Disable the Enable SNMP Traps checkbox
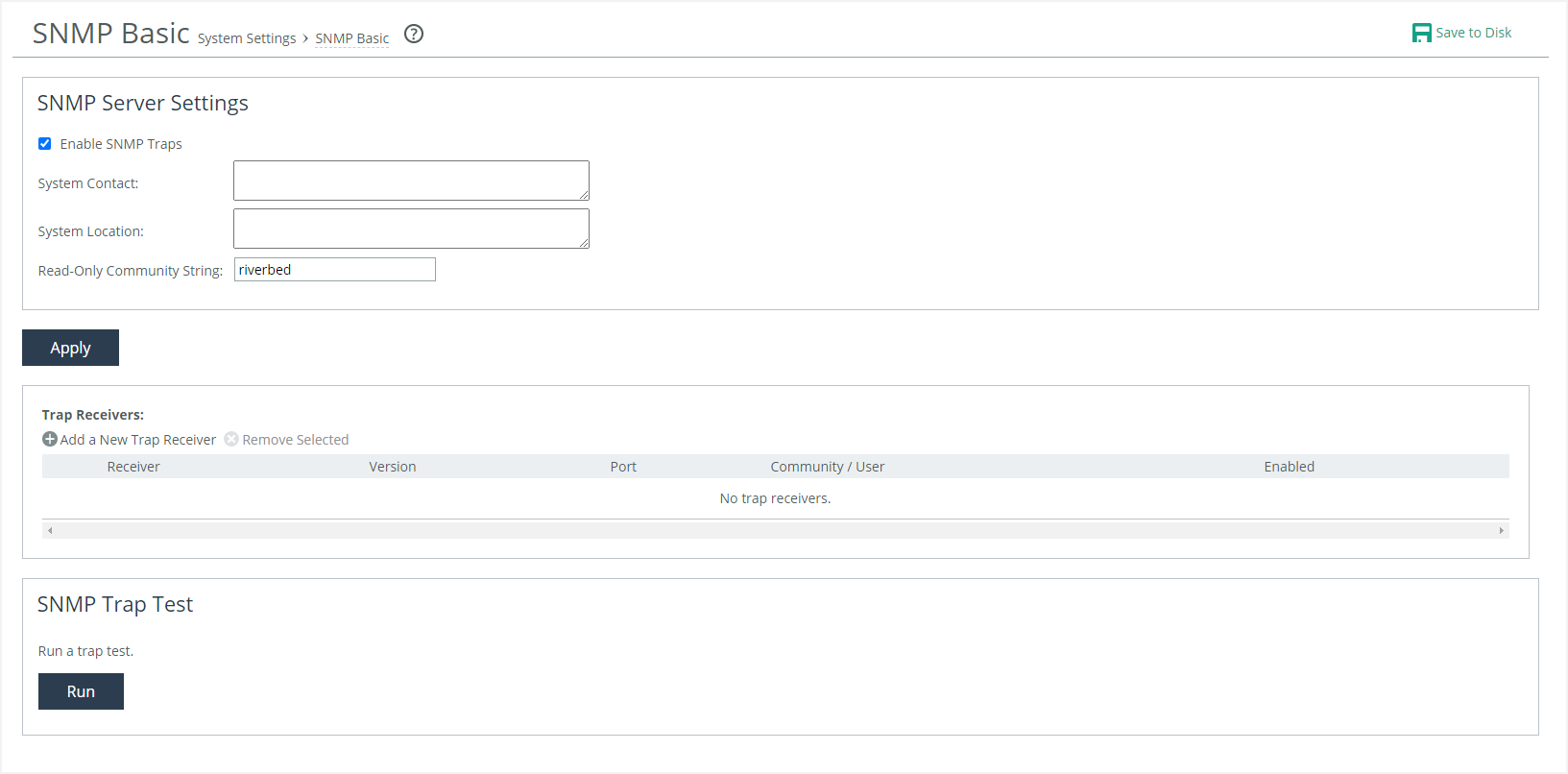This screenshot has width=1568, height=774. click(x=45, y=144)
